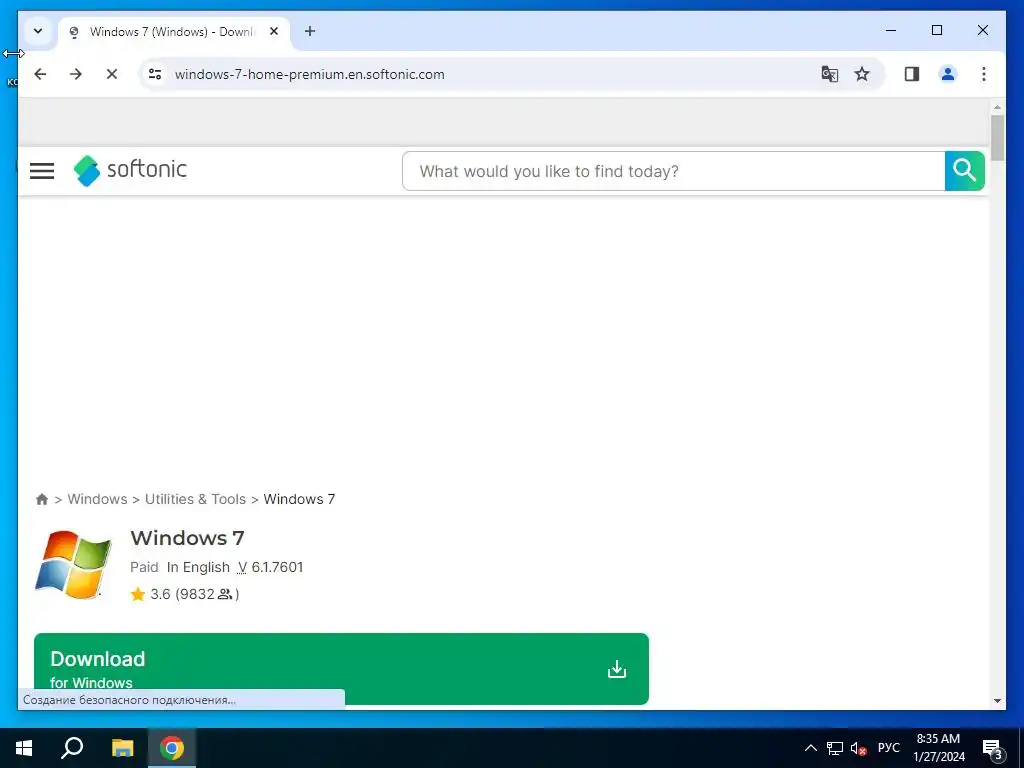This screenshot has width=1024, height=768.
Task: Open Softonic hamburger menu
Action: point(42,171)
